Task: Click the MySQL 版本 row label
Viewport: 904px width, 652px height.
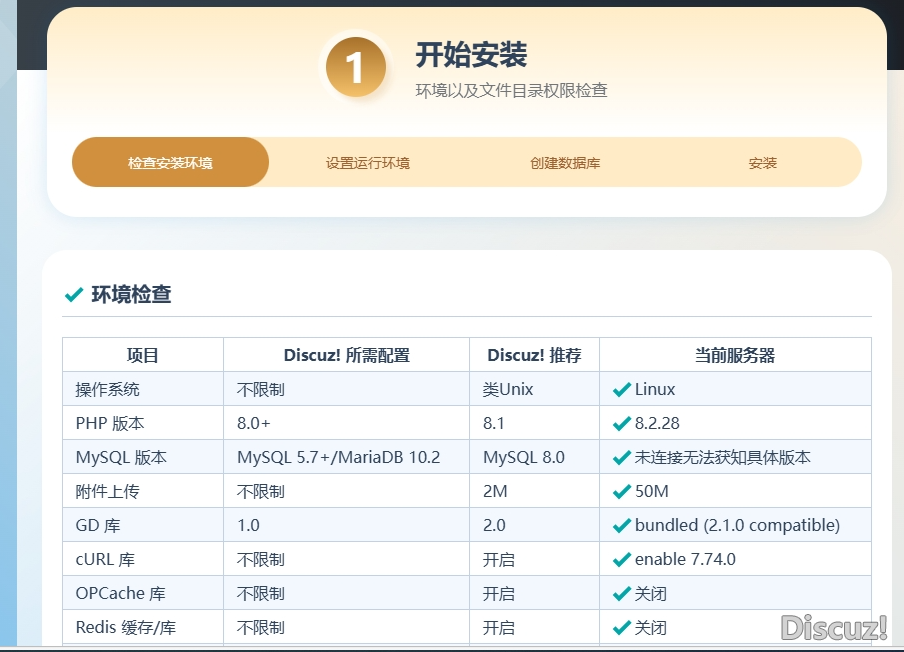Action: [x=121, y=457]
